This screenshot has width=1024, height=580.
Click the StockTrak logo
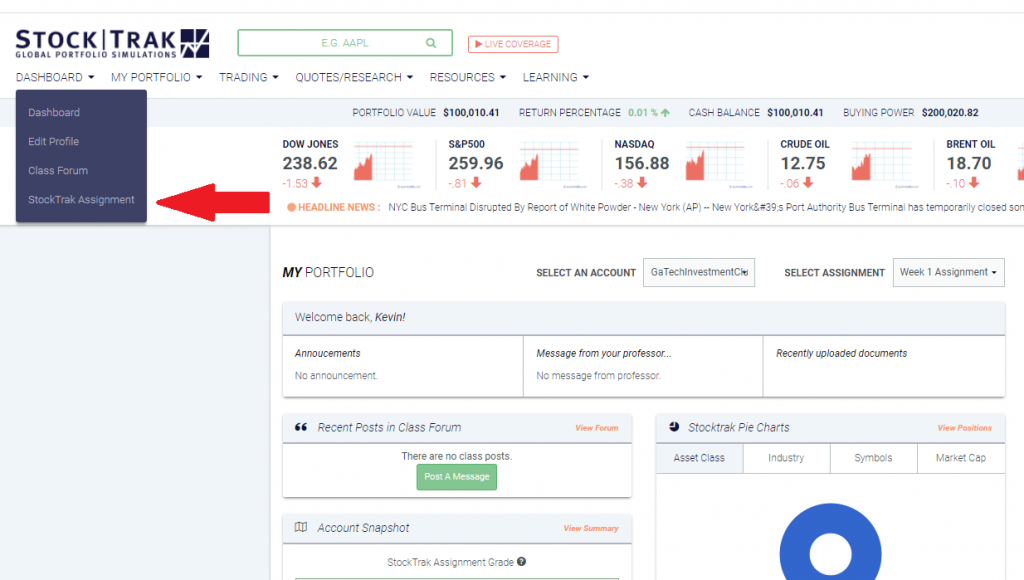(x=112, y=44)
